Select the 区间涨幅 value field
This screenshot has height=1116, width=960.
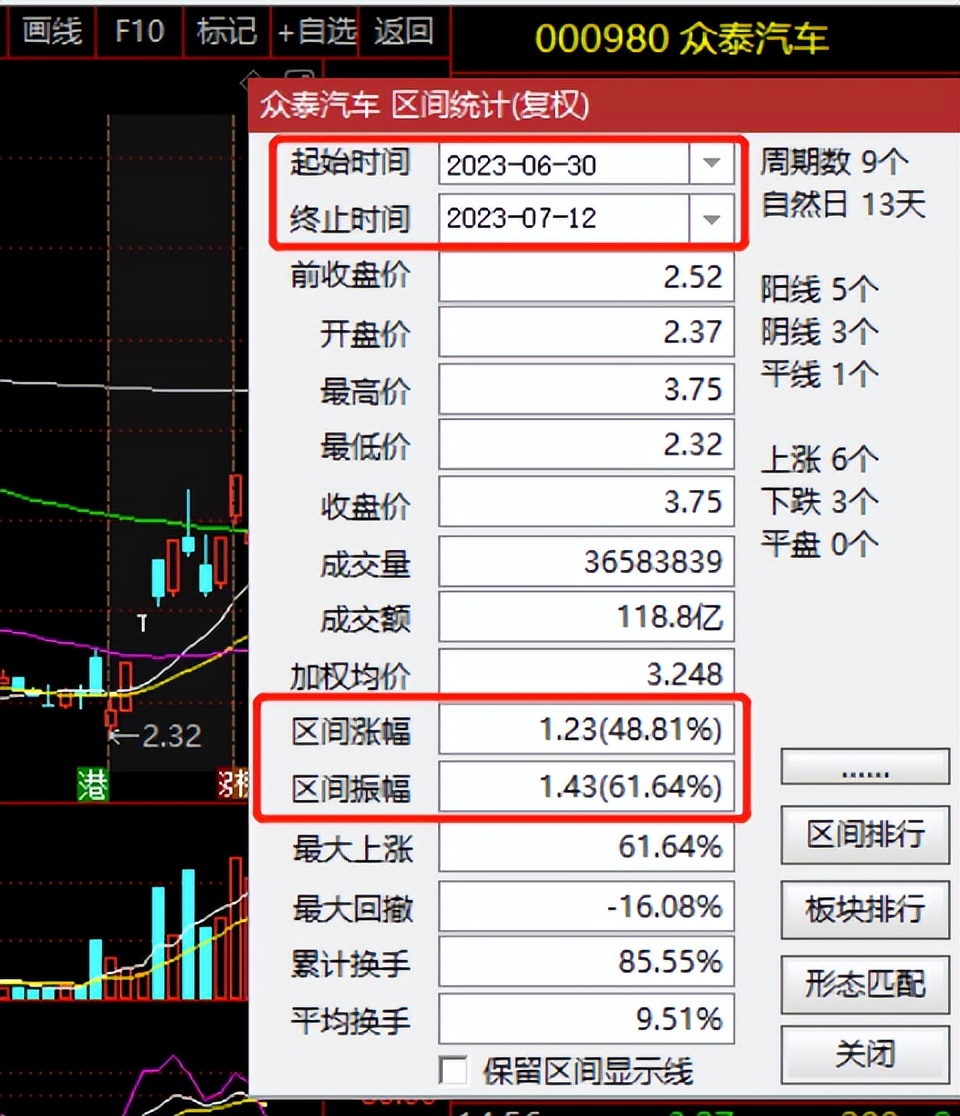[x=587, y=731]
